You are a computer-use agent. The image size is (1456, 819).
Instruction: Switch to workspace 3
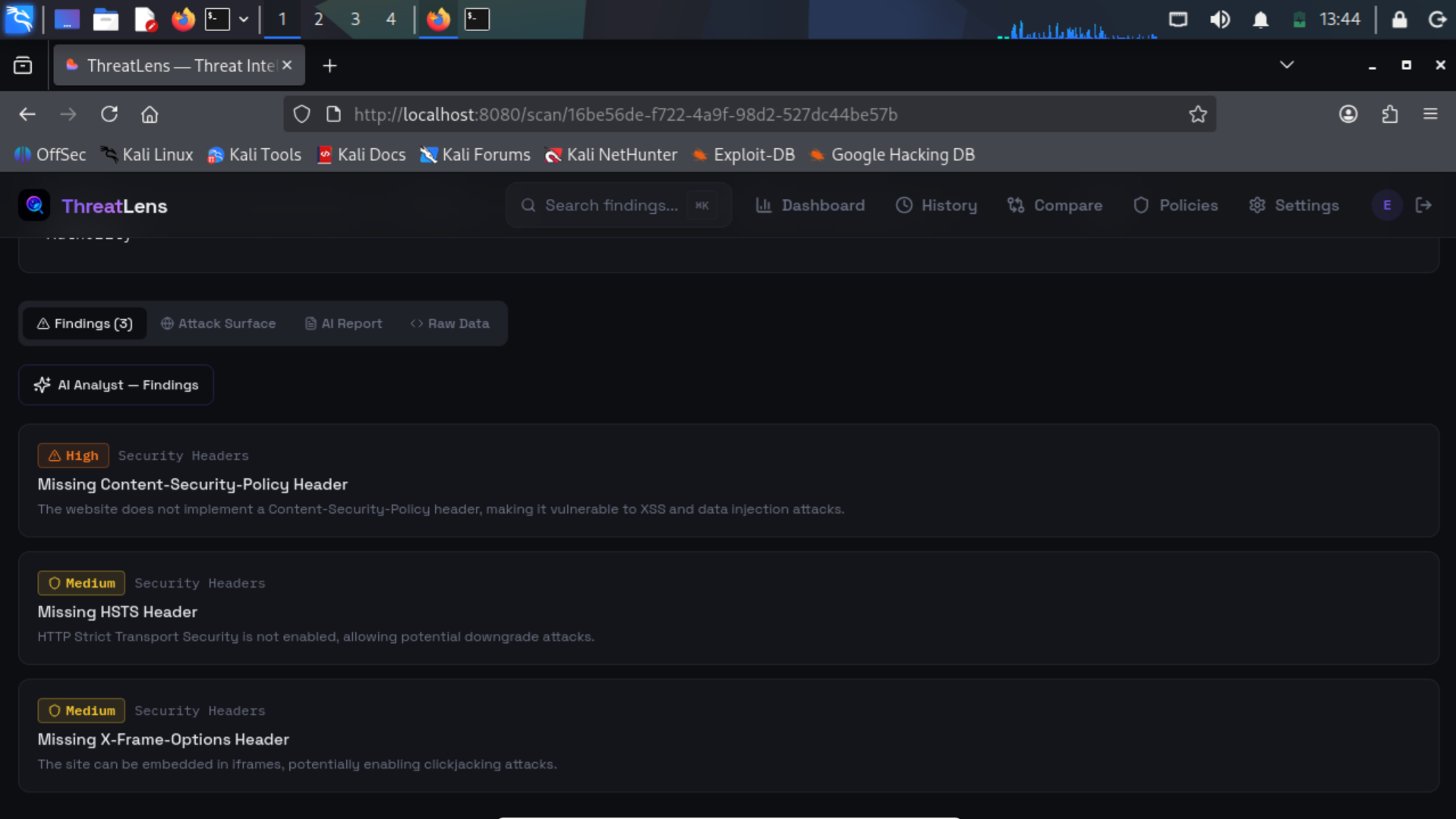coord(355,19)
